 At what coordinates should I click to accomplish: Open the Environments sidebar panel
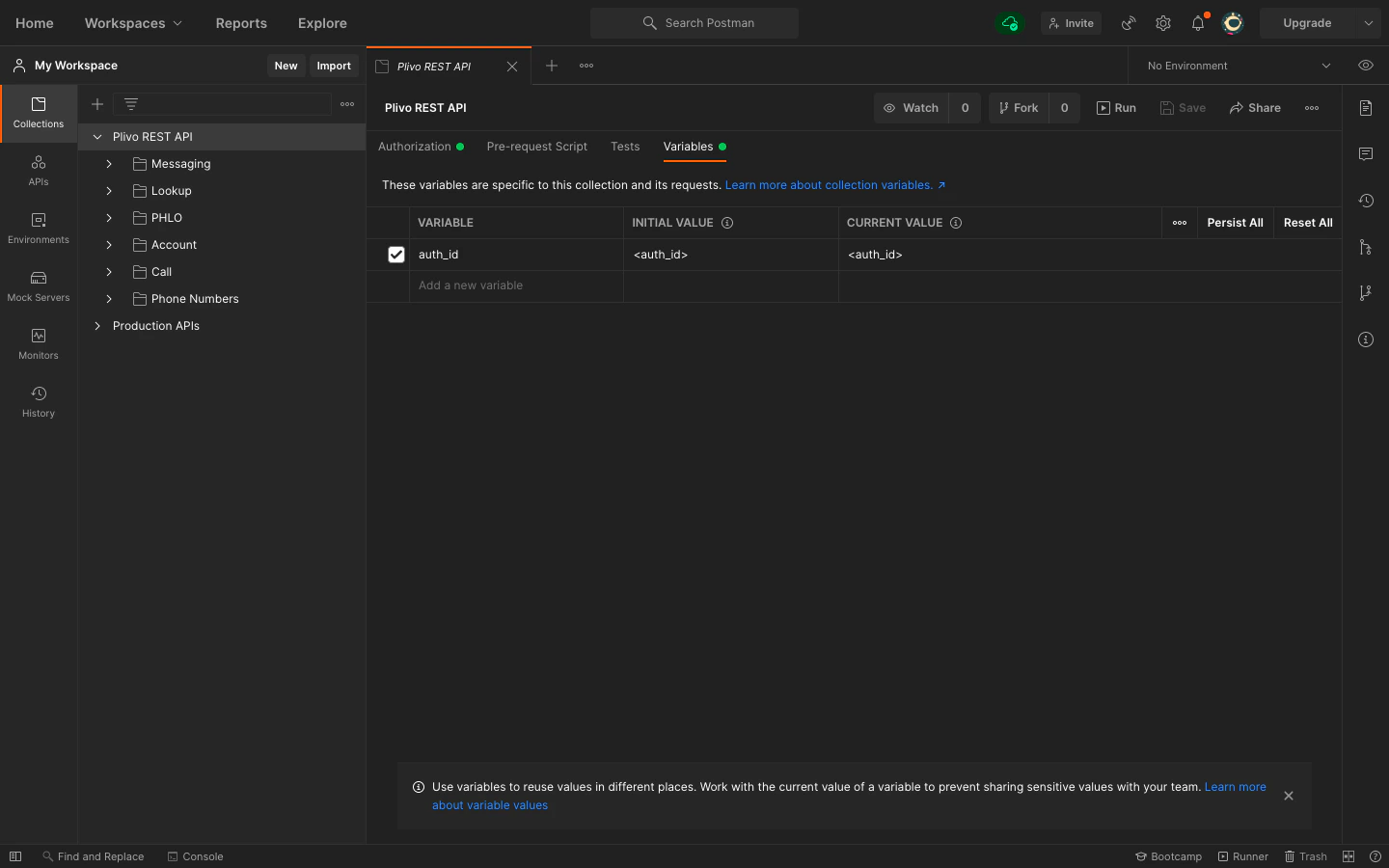[39, 228]
